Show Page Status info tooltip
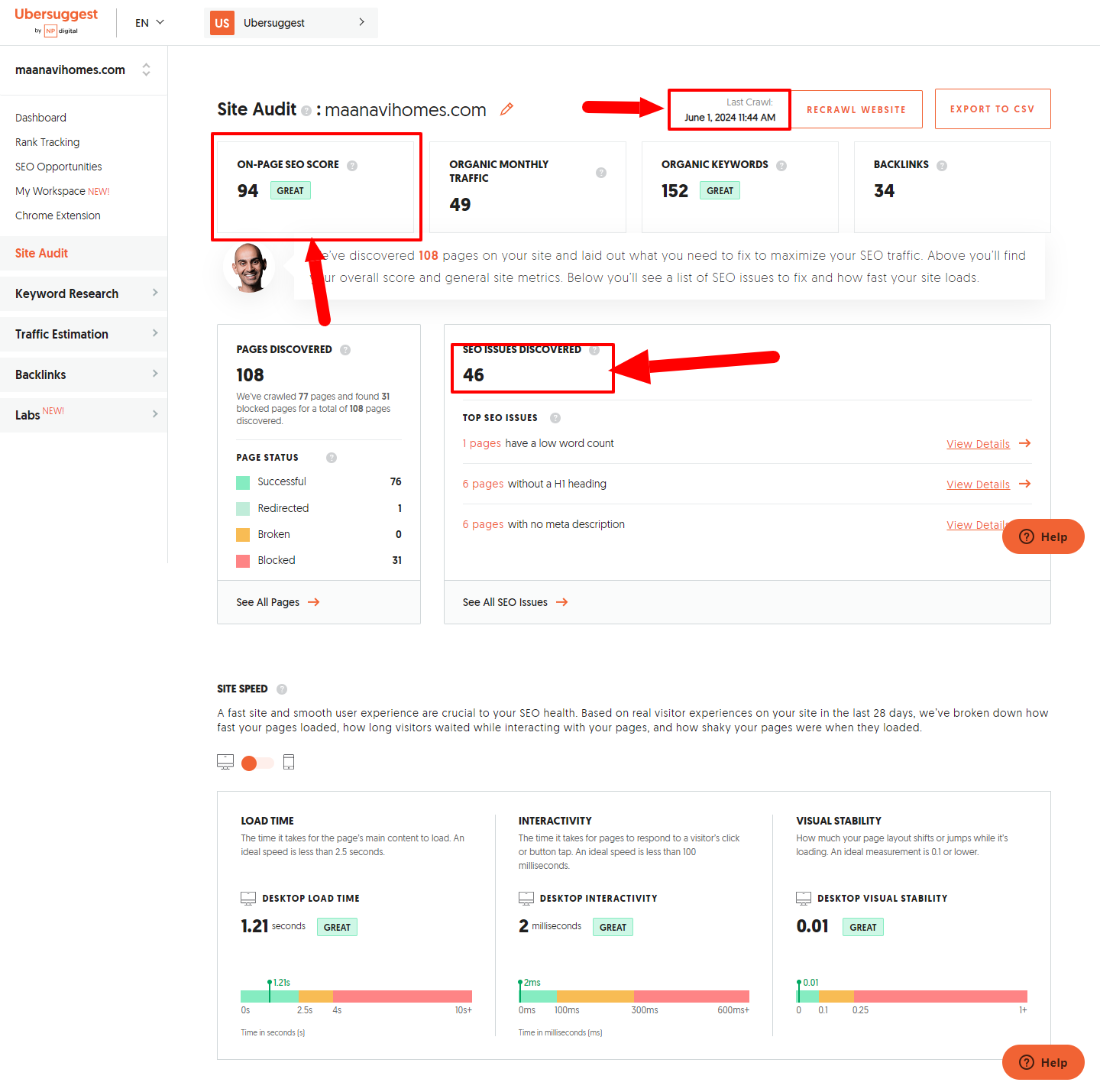 [332, 458]
